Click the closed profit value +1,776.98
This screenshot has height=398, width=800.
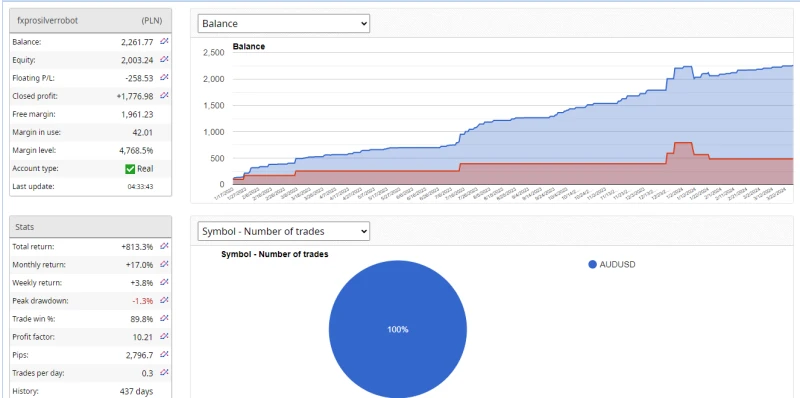point(135,96)
